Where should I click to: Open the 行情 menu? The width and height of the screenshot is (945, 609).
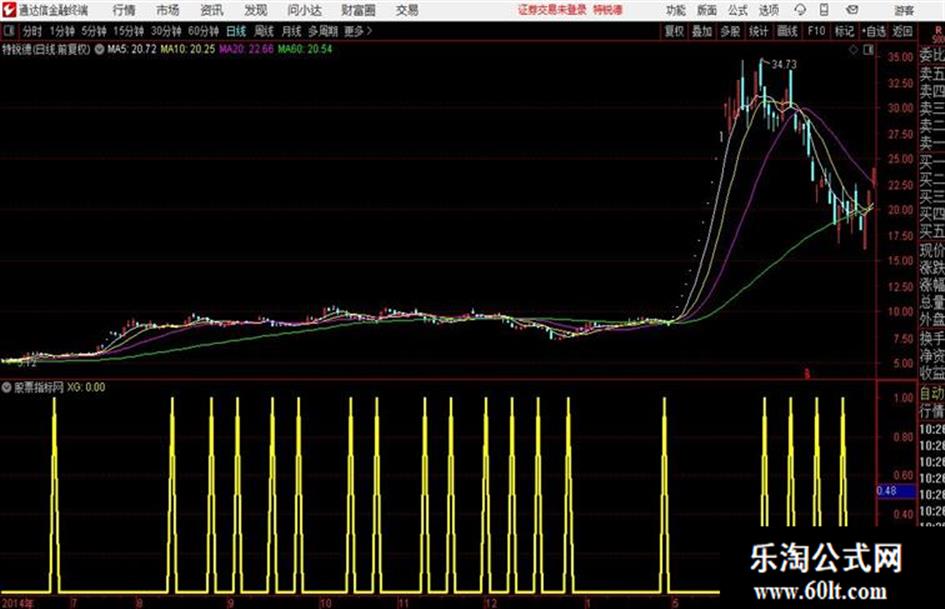coord(124,10)
